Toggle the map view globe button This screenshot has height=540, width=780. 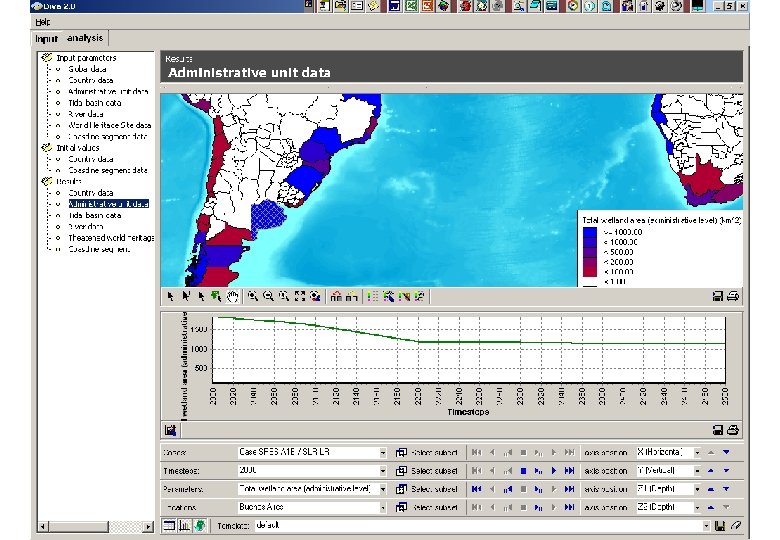click(199, 526)
